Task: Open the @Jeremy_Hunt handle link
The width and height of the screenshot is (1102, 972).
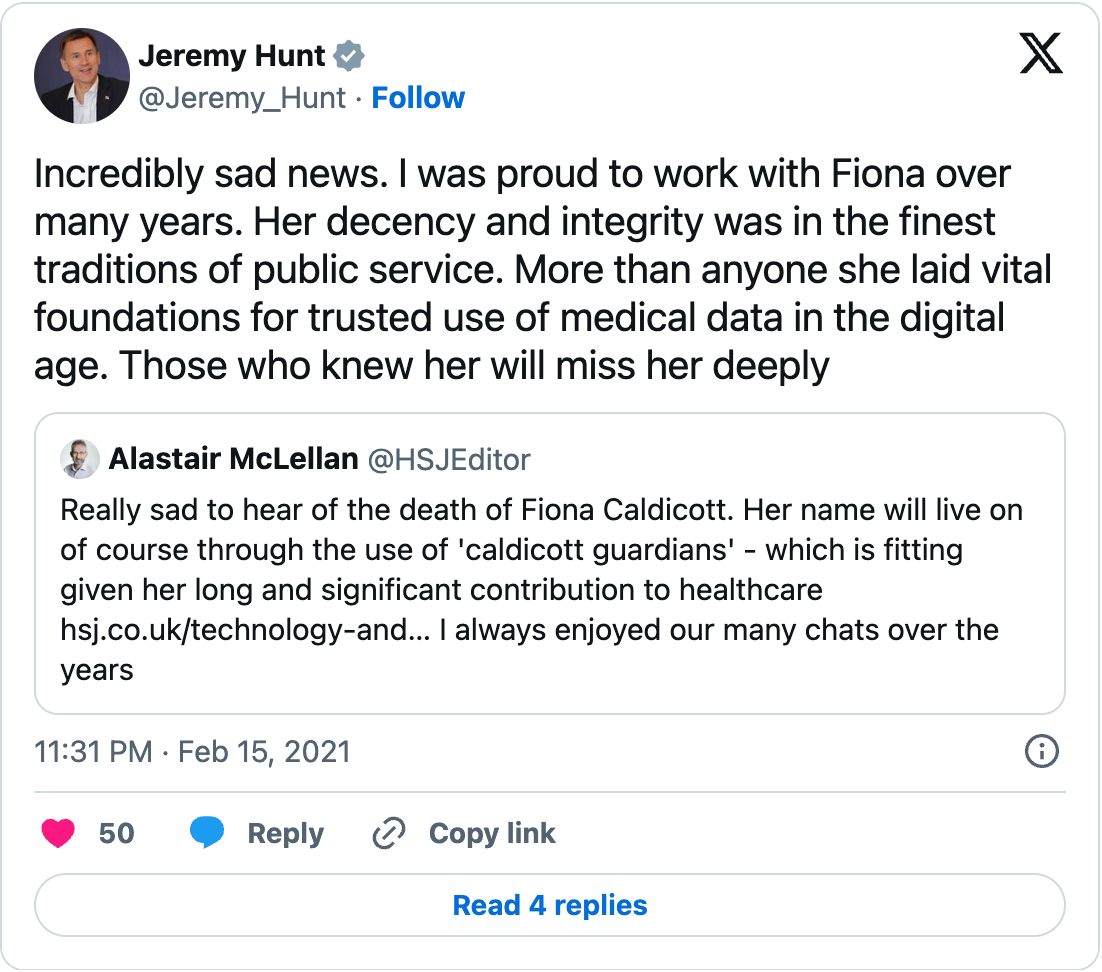Action: 242,98
